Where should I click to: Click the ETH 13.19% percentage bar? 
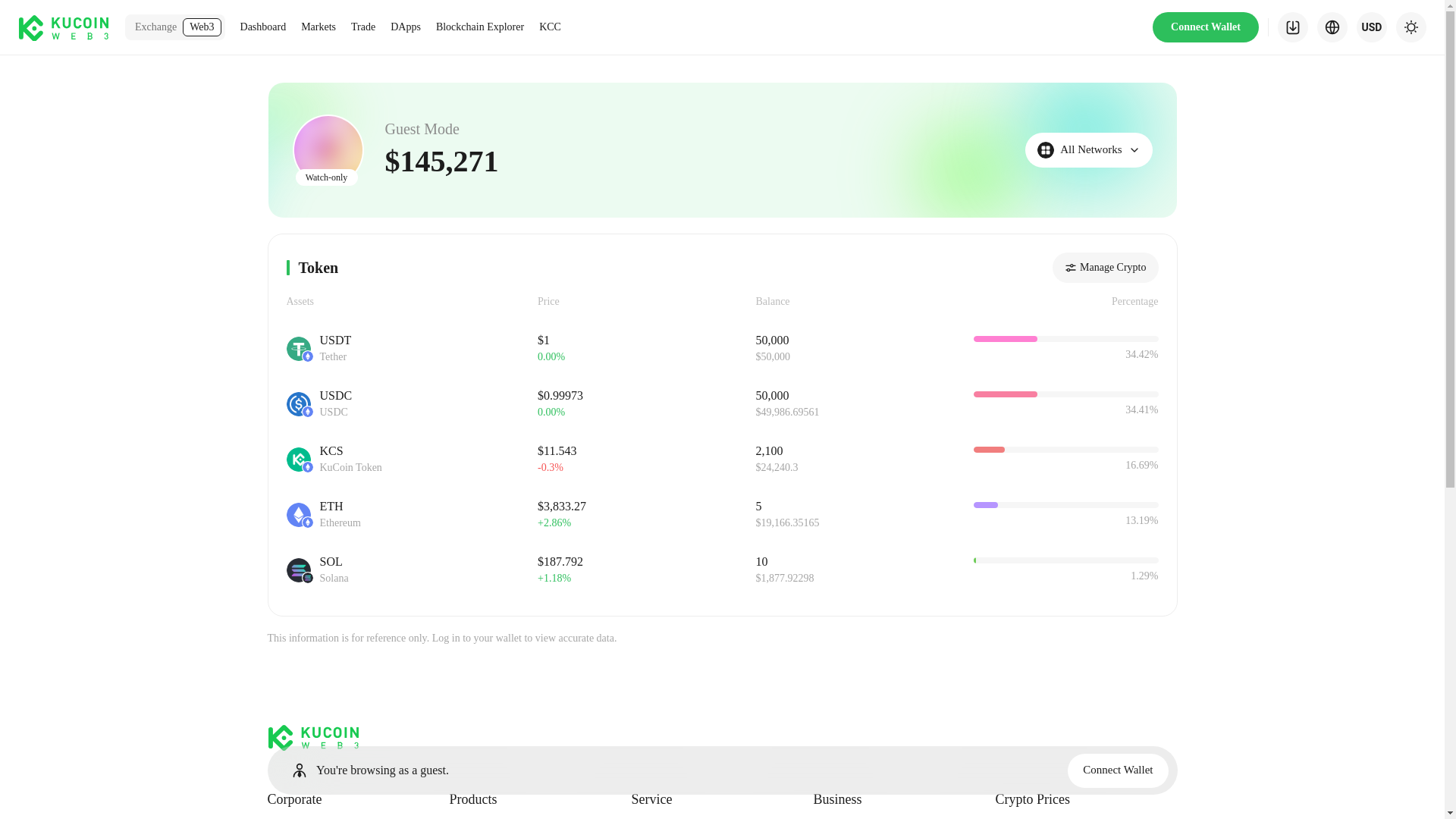pos(1065,505)
